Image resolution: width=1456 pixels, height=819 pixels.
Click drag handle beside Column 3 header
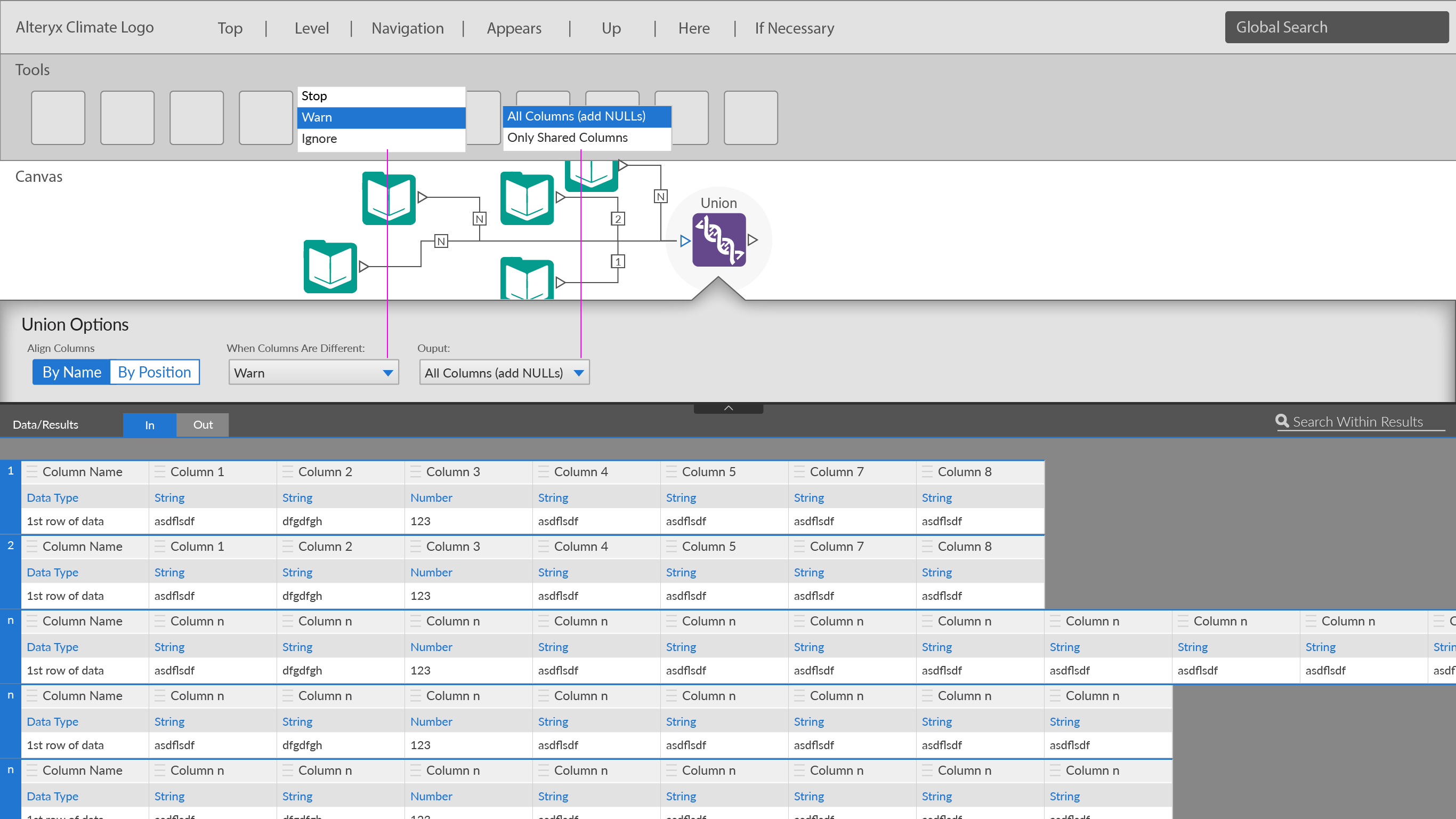[x=416, y=472]
